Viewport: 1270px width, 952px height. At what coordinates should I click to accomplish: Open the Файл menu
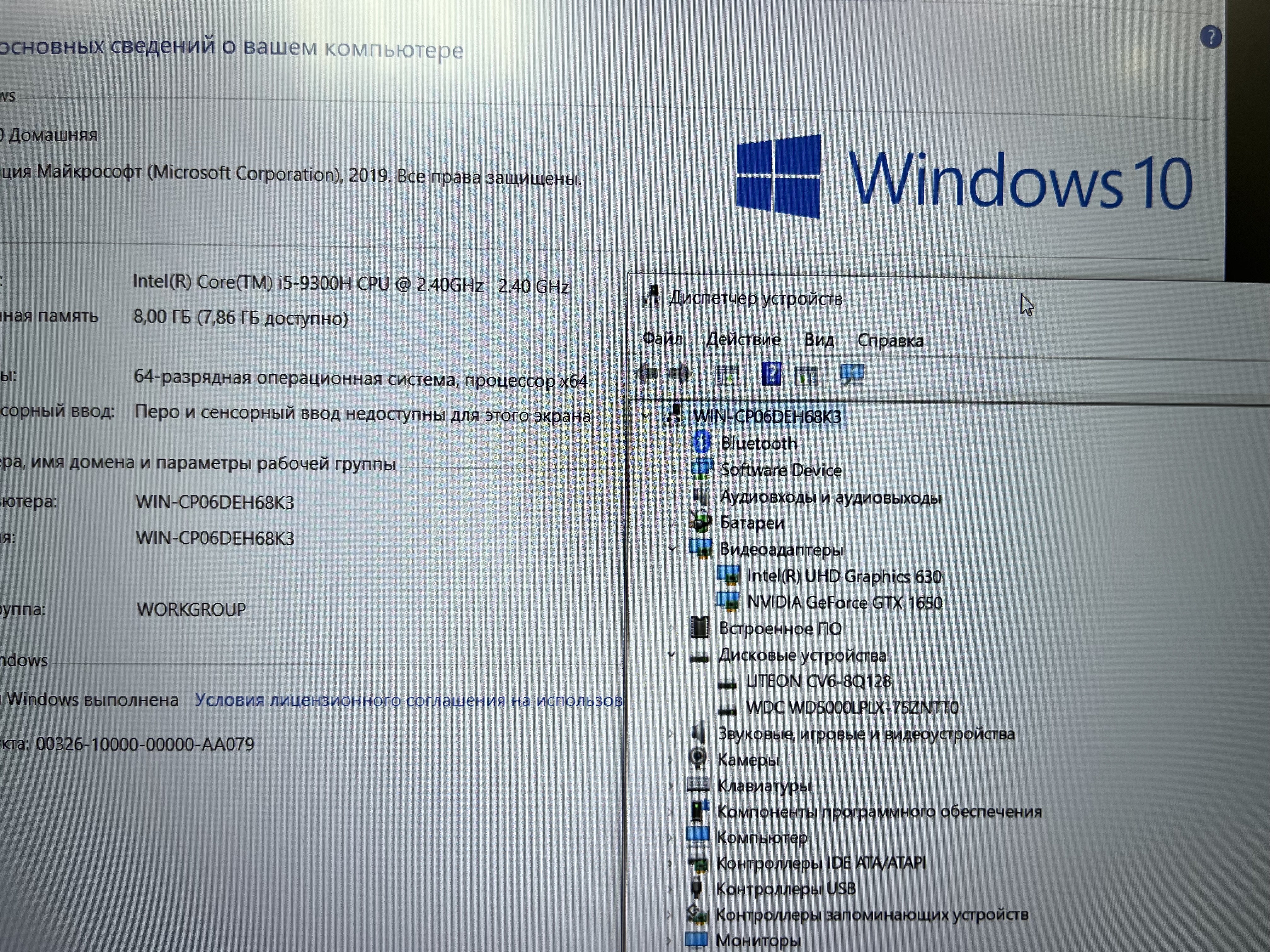pos(662,338)
